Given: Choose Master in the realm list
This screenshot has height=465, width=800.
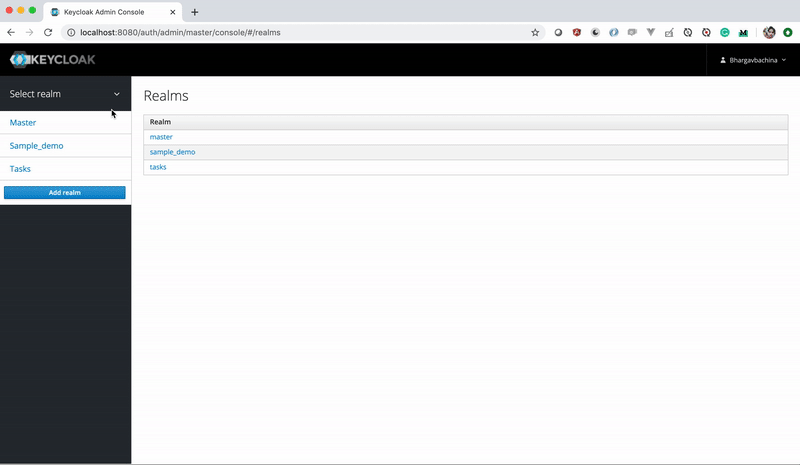Looking at the screenshot, I should (x=23, y=123).
